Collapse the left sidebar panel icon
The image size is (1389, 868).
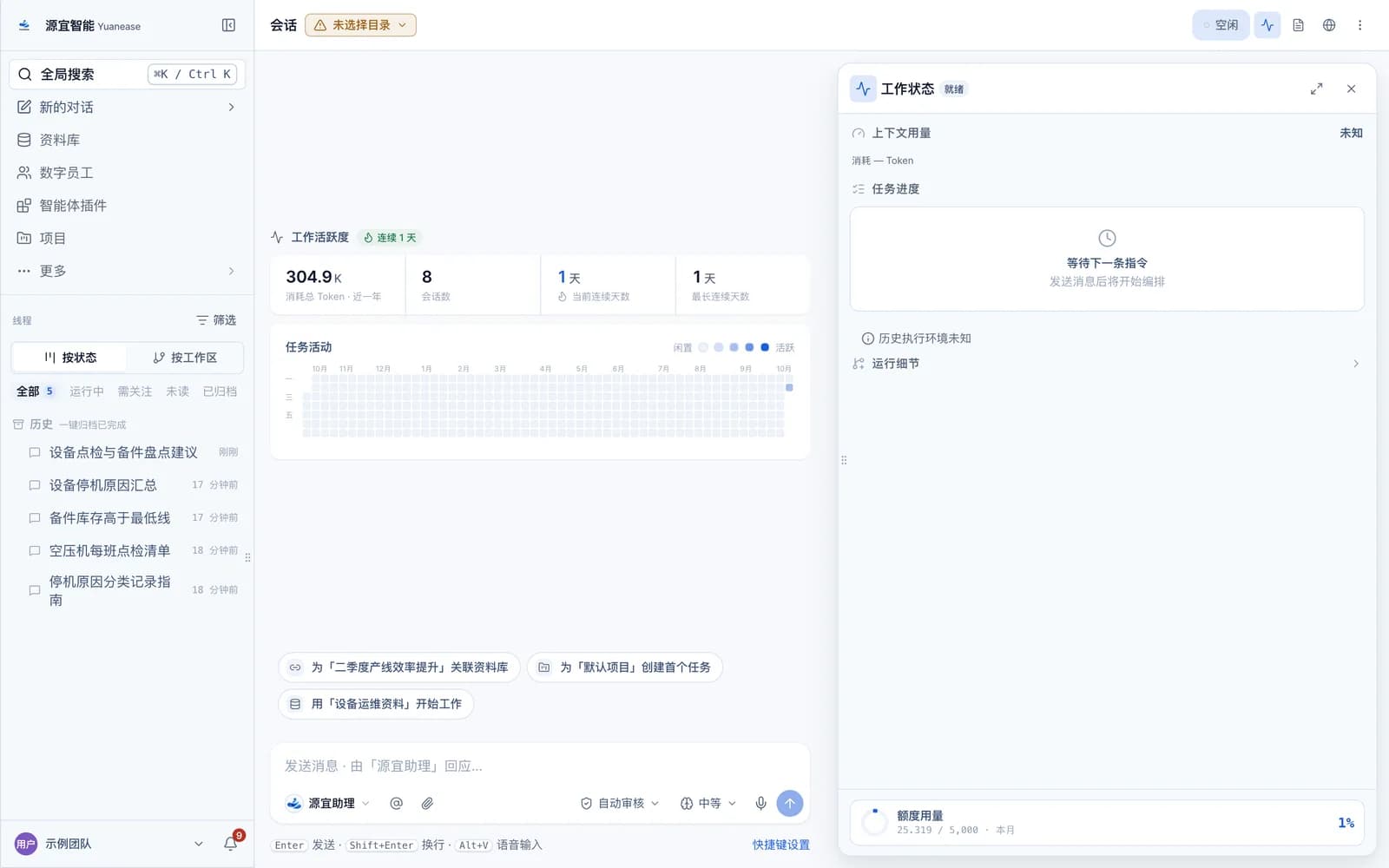tap(228, 25)
